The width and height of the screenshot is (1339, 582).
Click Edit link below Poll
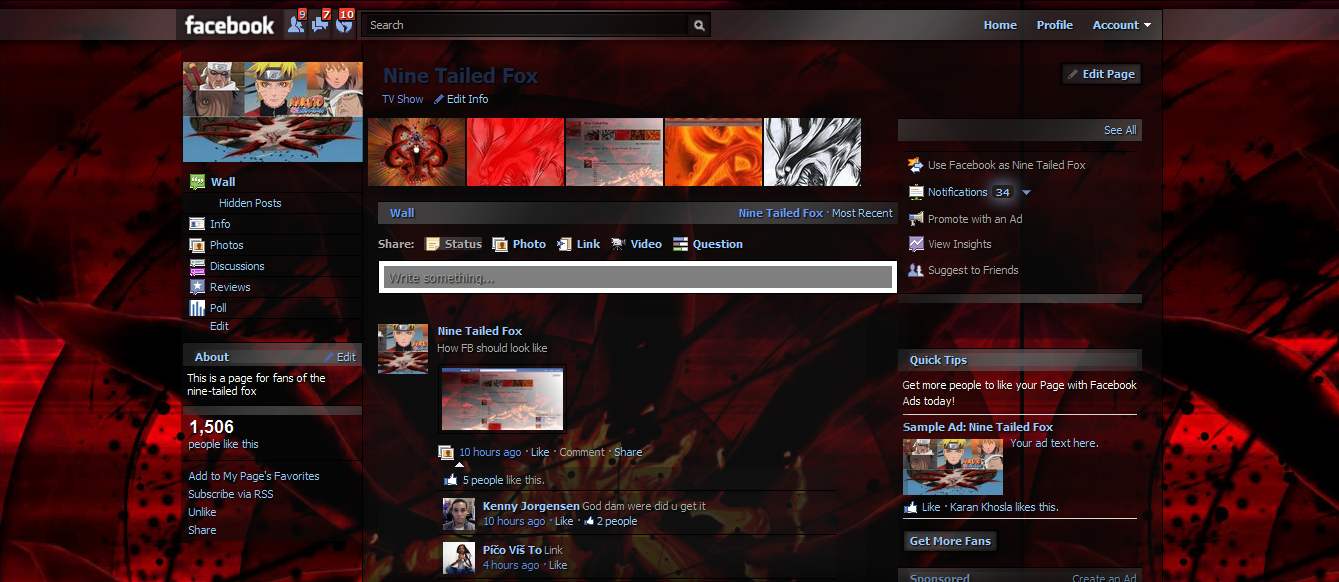(x=219, y=326)
